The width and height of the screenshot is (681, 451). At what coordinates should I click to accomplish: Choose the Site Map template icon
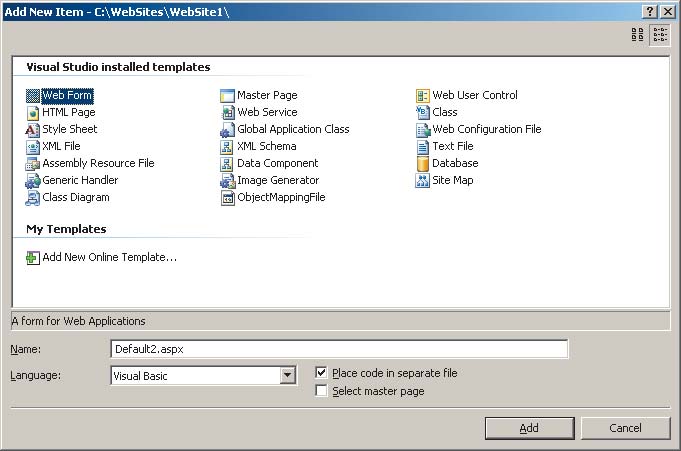423,180
